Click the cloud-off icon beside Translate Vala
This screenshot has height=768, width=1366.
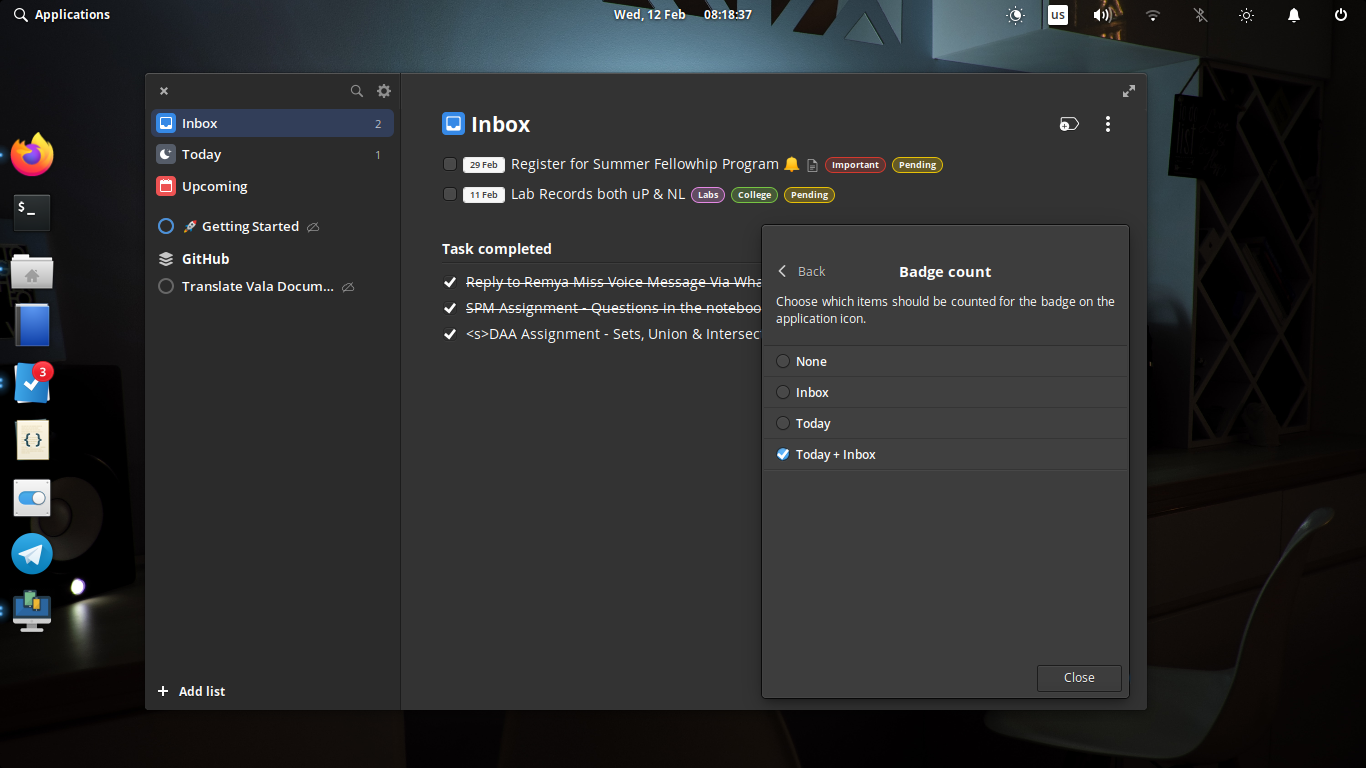[348, 287]
